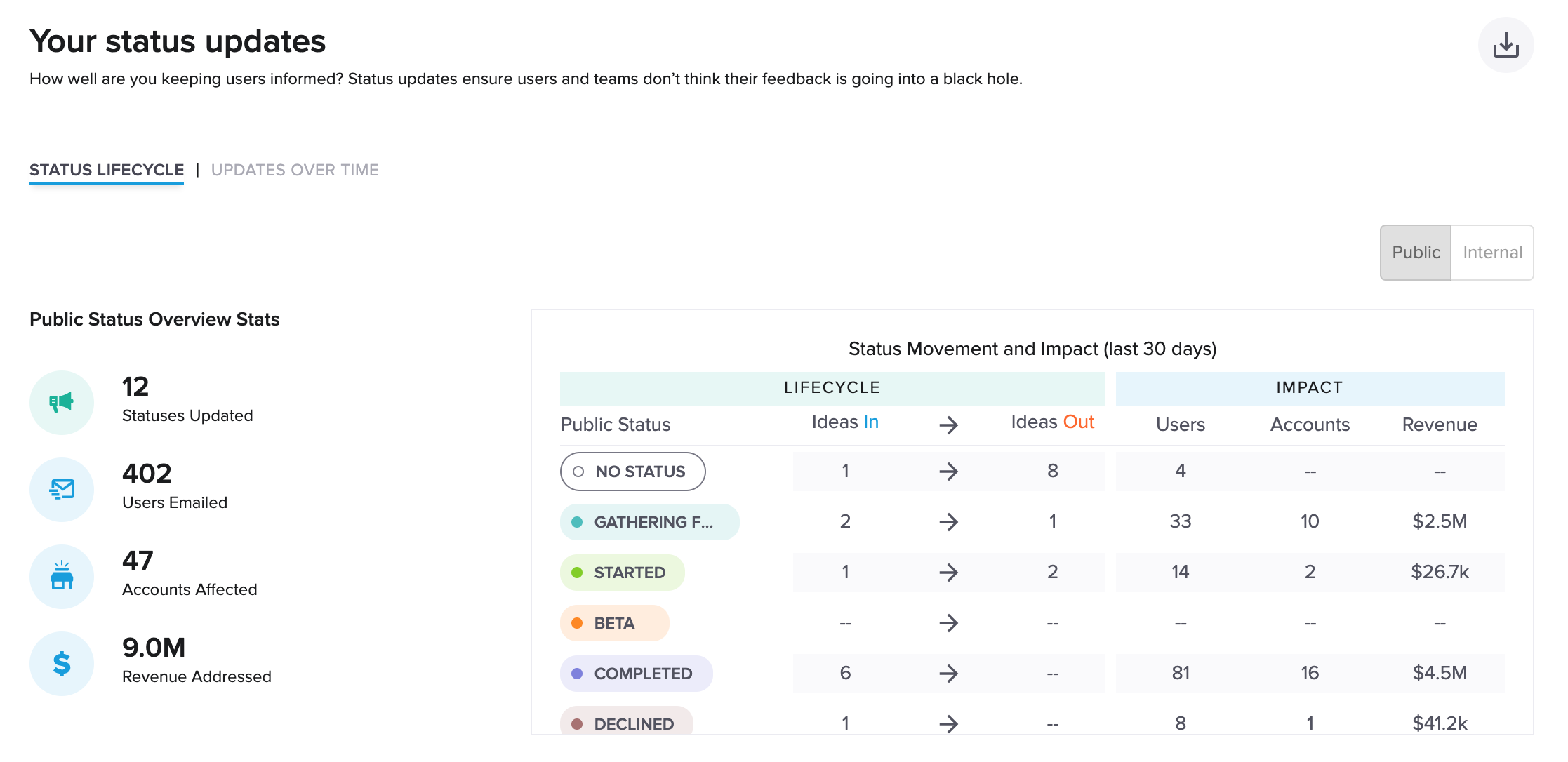
Task: Click the arrow between NO STATUS ideas counts
Action: tap(950, 471)
